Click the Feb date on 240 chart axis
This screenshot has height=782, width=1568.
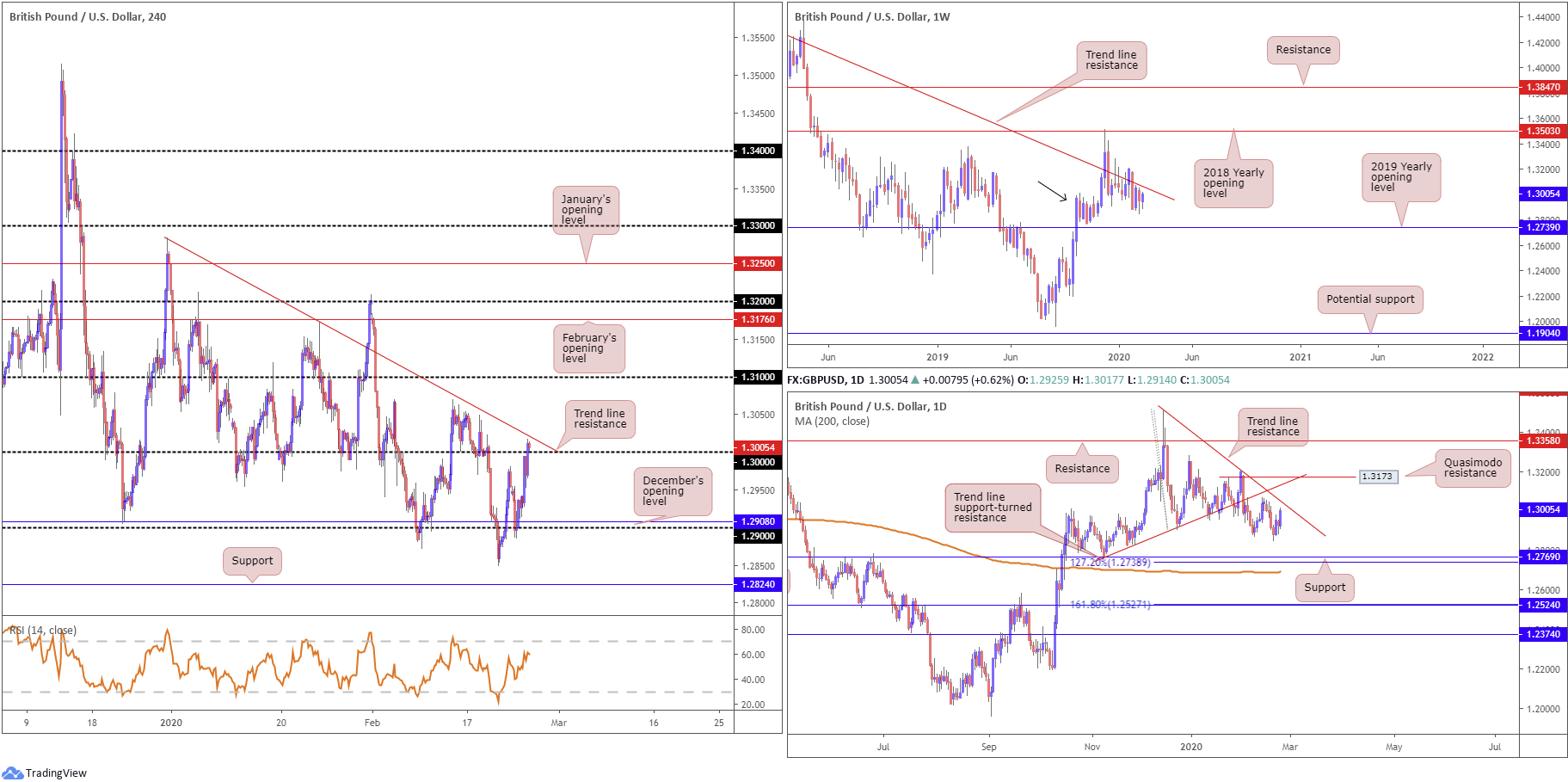pos(372,723)
